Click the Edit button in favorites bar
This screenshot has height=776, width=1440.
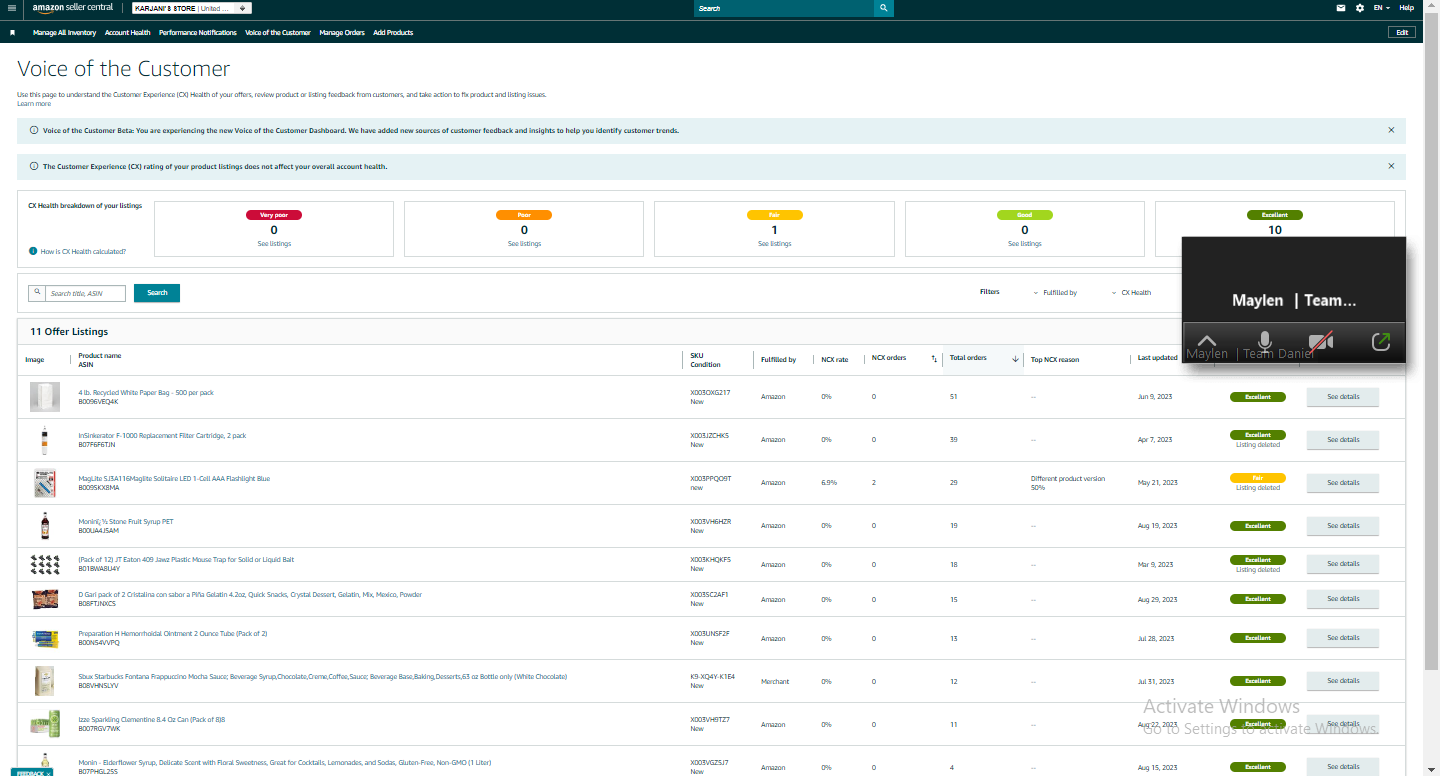[1402, 32]
